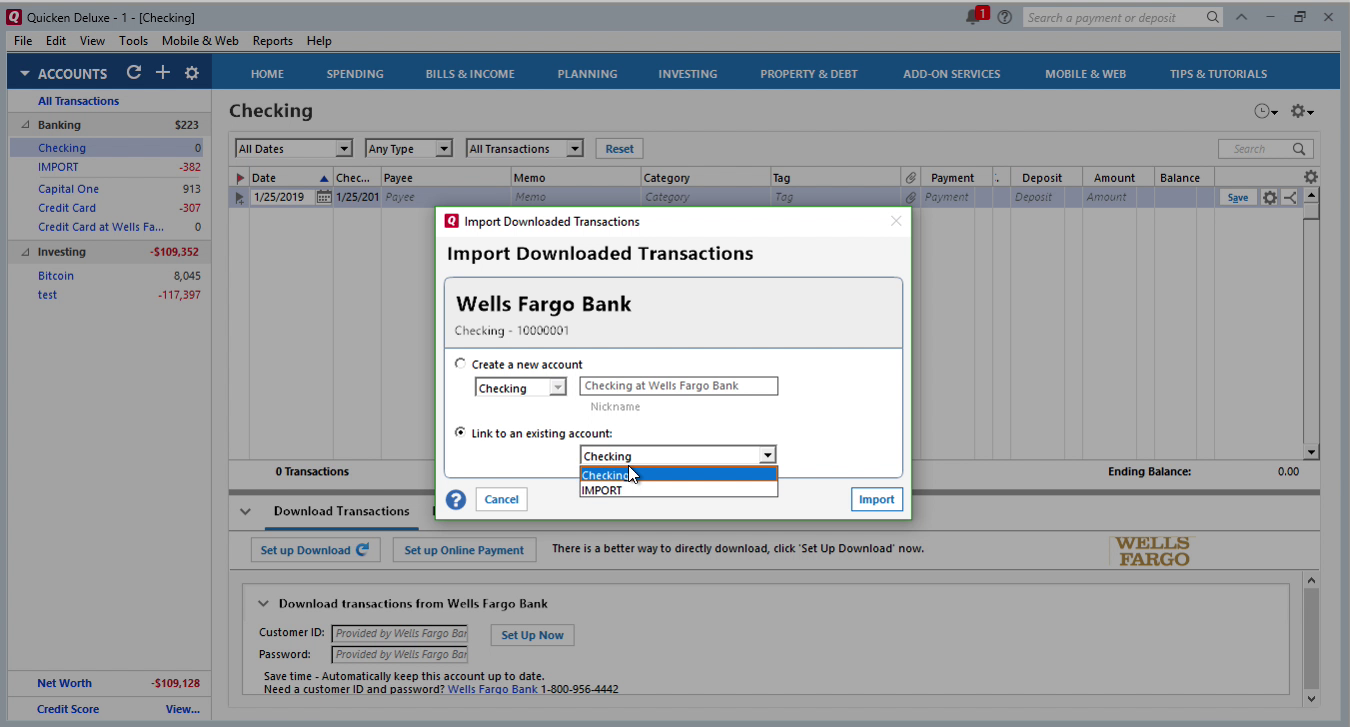
Task: Collapse the Download Transactions panel chevron
Action: [245, 511]
